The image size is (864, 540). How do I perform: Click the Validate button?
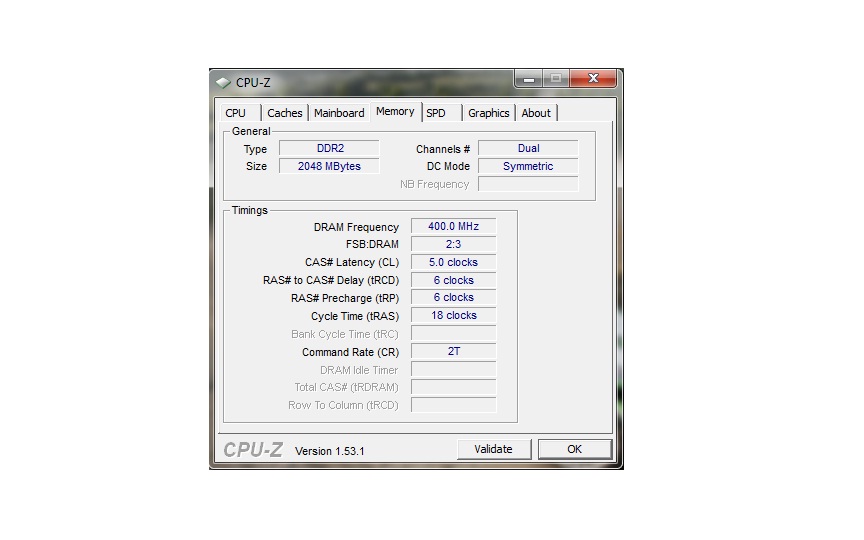494,449
